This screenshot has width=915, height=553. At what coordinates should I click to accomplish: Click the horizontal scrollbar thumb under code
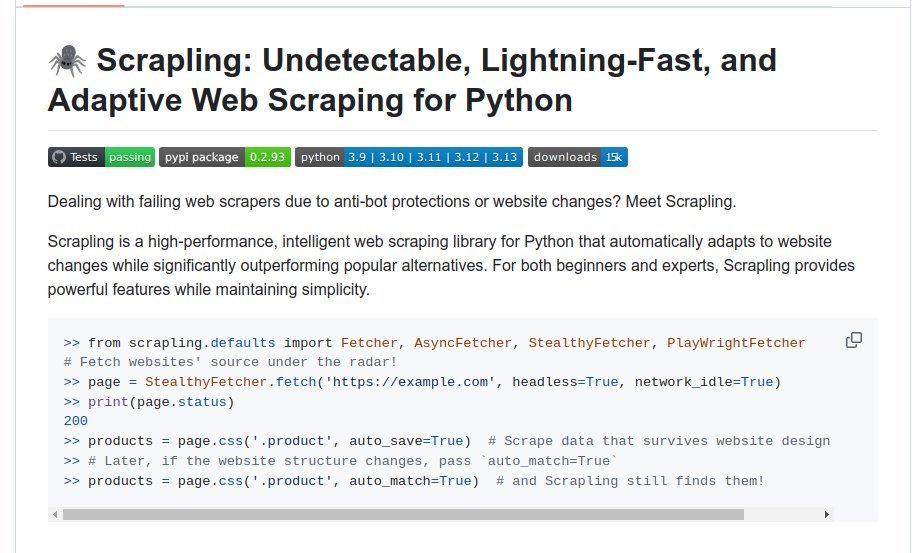pyautogui.click(x=403, y=514)
